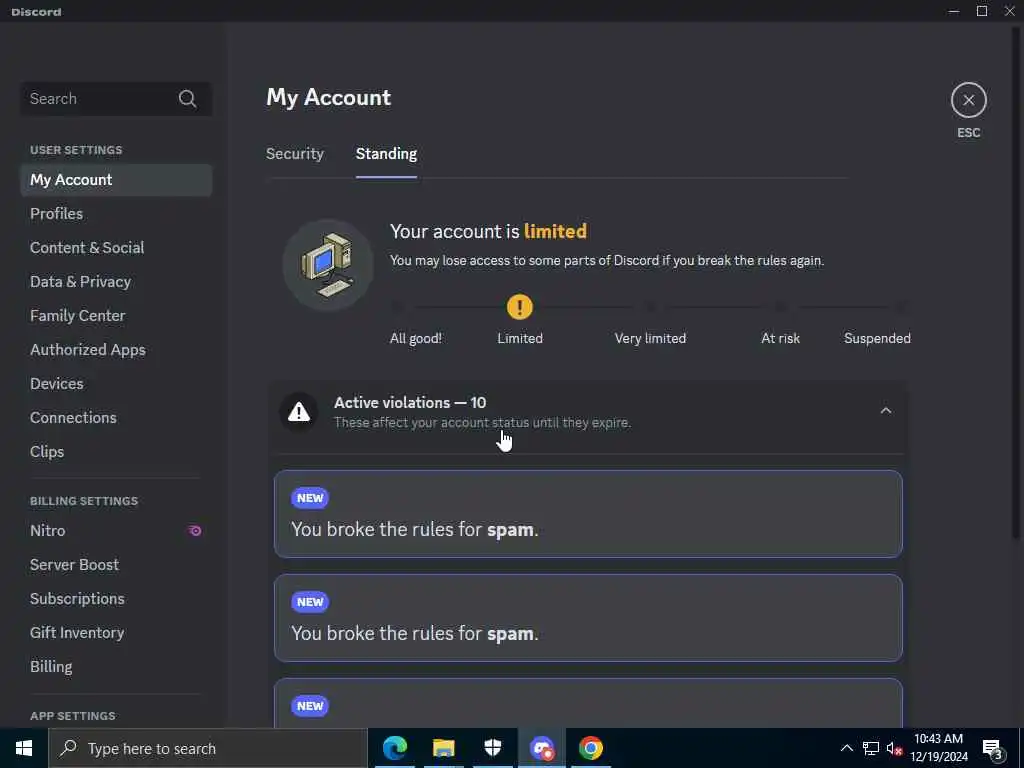Click the NEW badge on the first spam card

[310, 498]
